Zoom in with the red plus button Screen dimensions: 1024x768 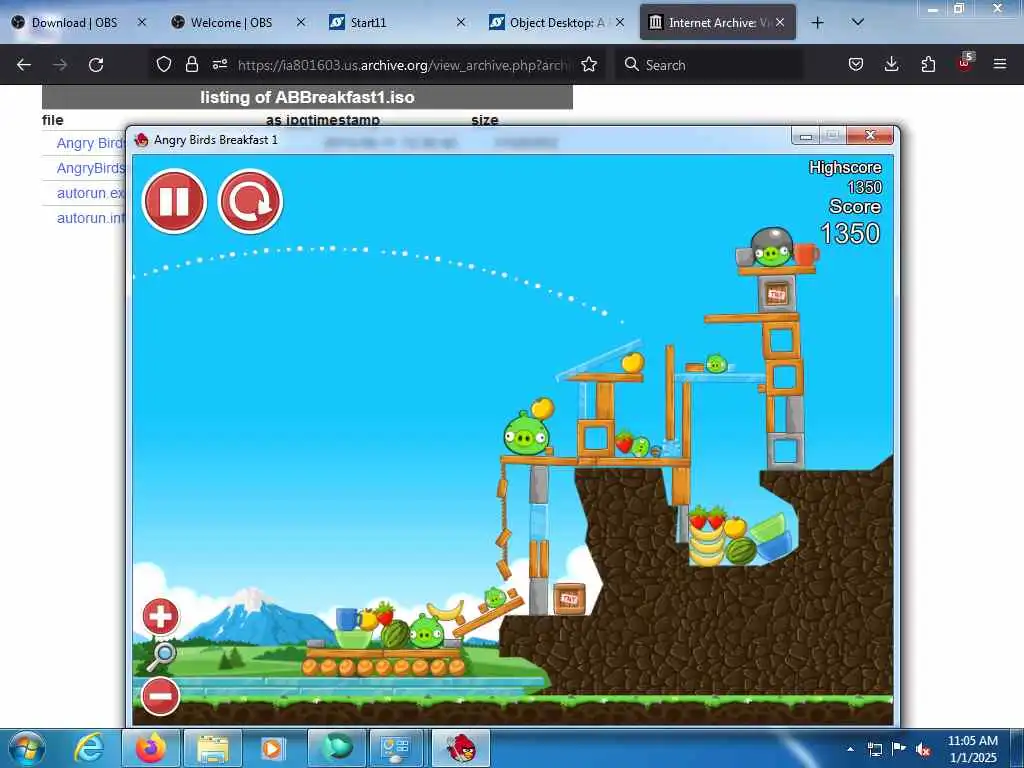tap(161, 616)
